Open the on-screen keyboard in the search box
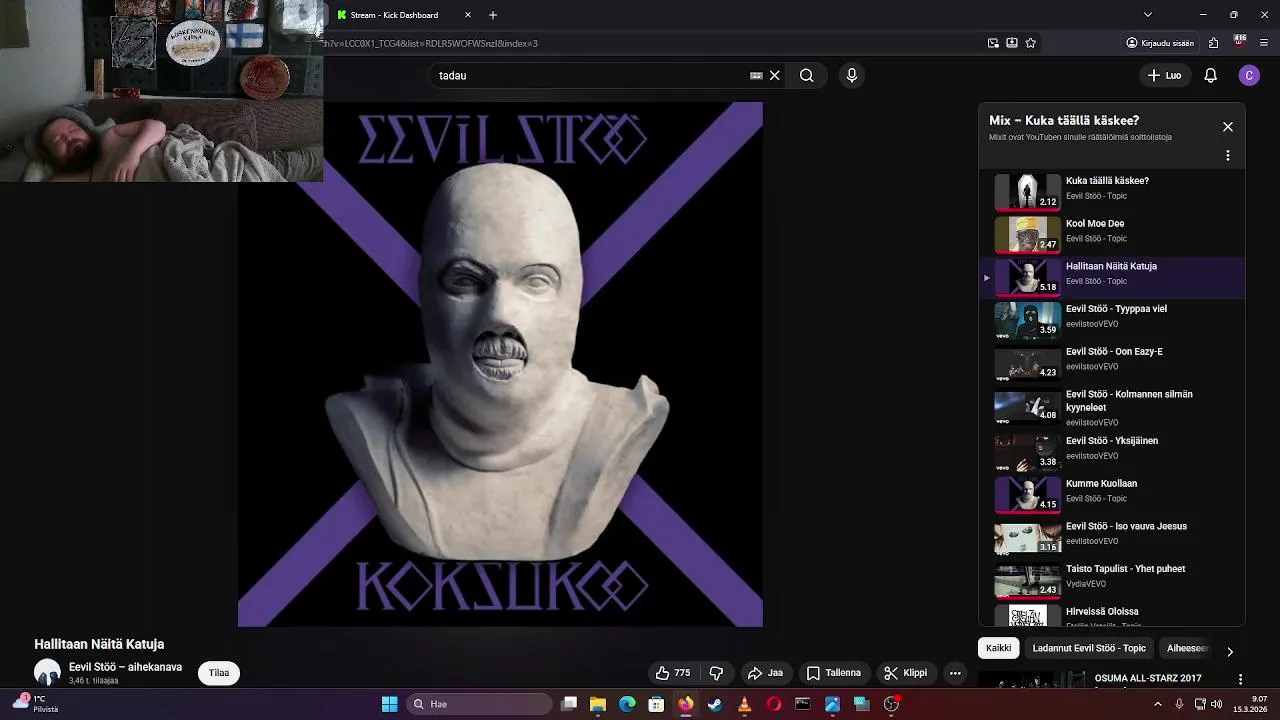This screenshot has width=1280, height=720. 756,75
